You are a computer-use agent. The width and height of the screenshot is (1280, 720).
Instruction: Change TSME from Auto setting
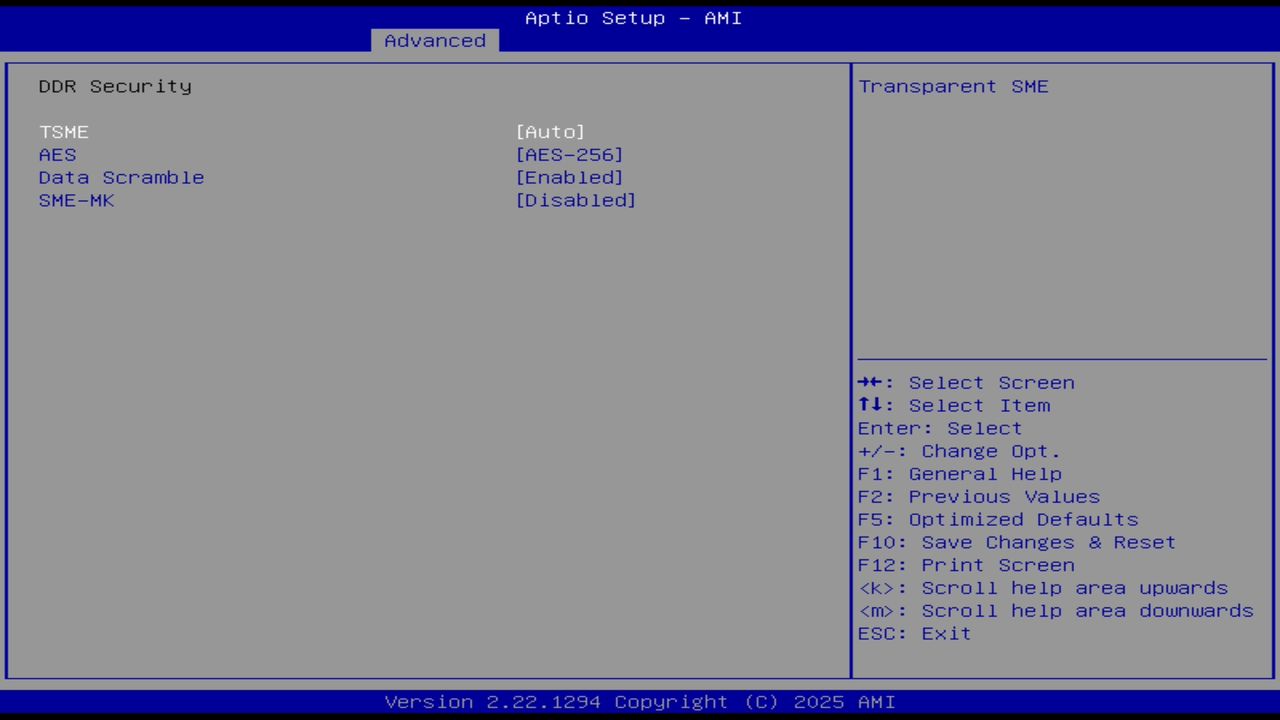tap(549, 131)
